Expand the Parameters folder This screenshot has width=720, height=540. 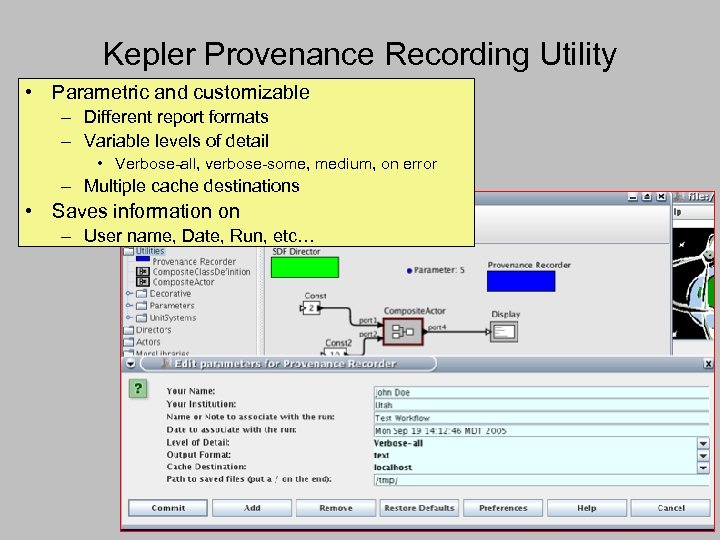point(129,305)
